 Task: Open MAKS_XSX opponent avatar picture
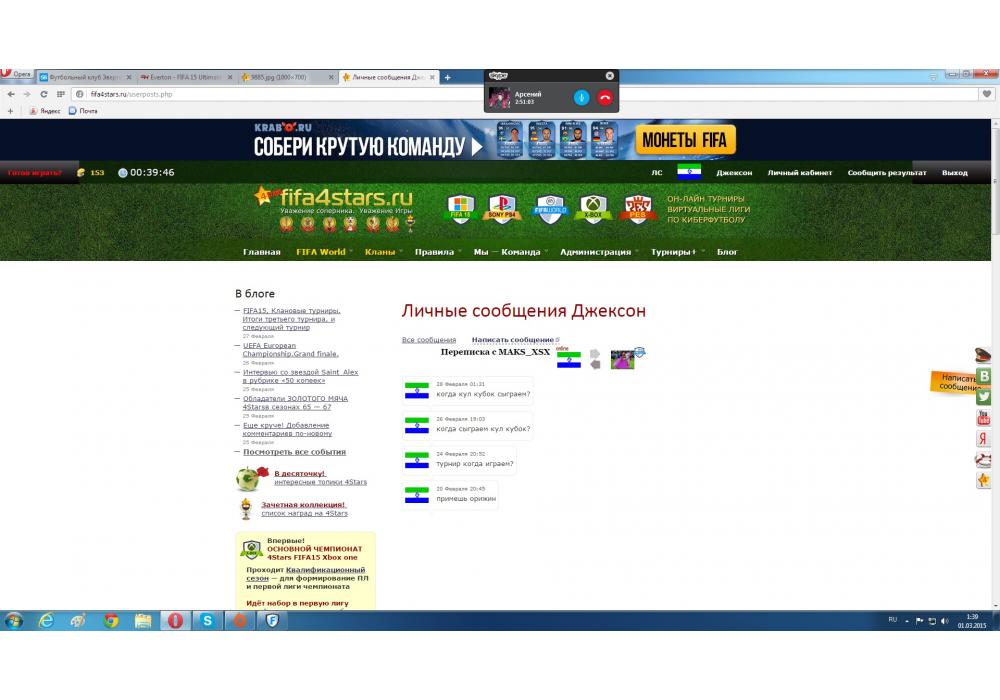(623, 360)
